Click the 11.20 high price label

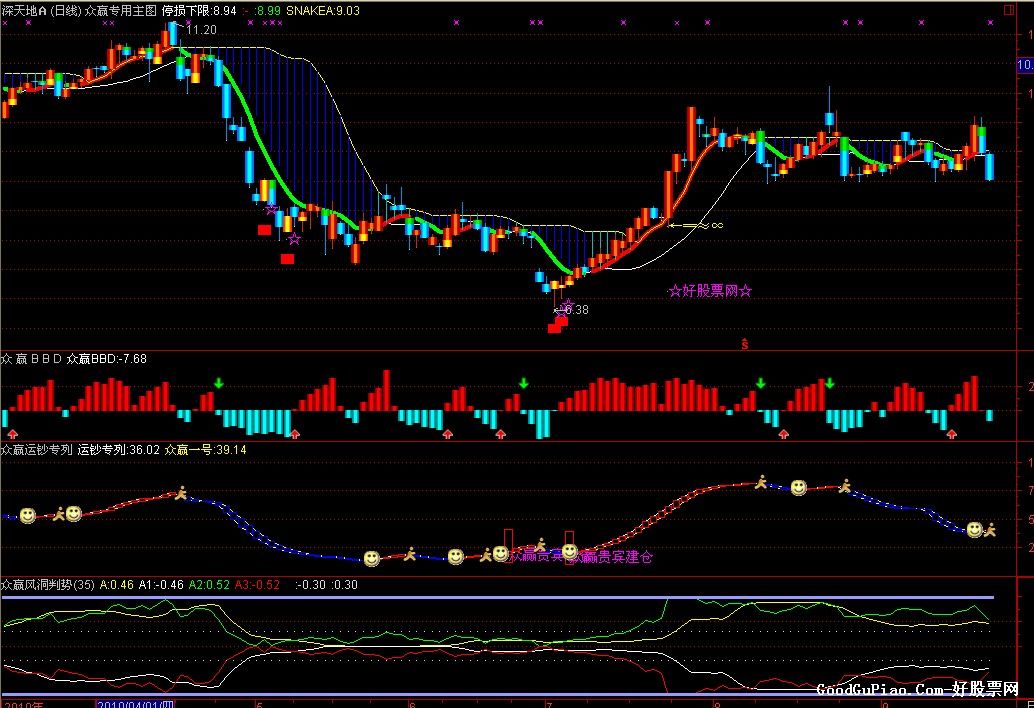click(x=201, y=30)
